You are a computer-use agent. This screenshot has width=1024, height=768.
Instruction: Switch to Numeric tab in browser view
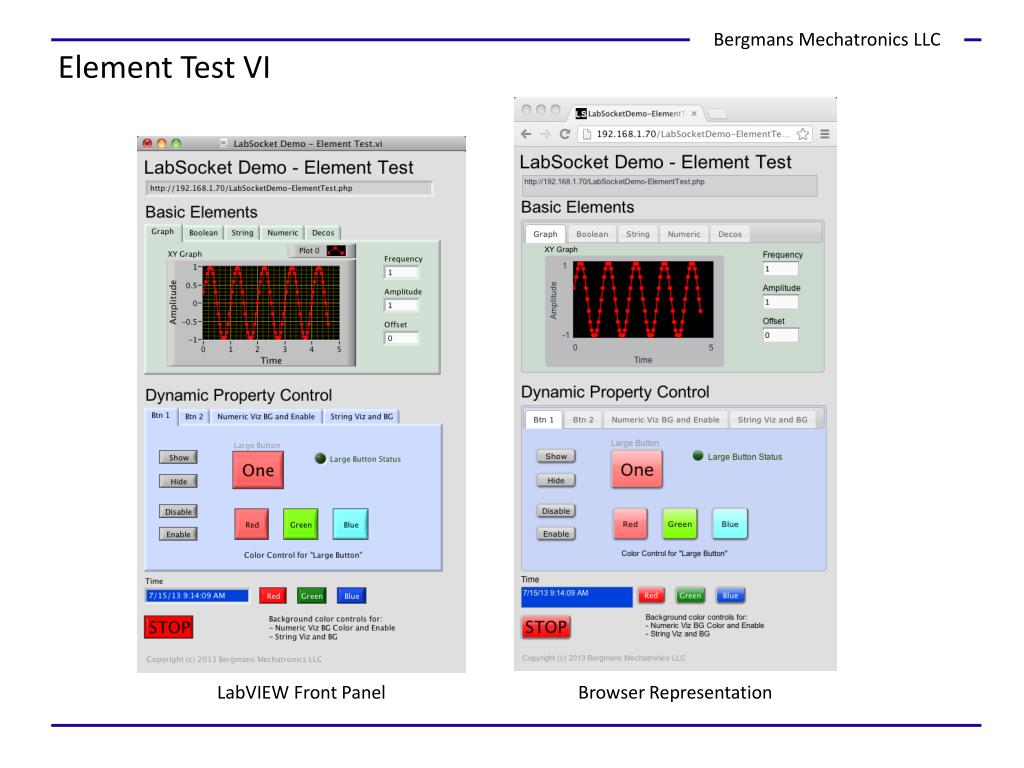[x=684, y=234]
